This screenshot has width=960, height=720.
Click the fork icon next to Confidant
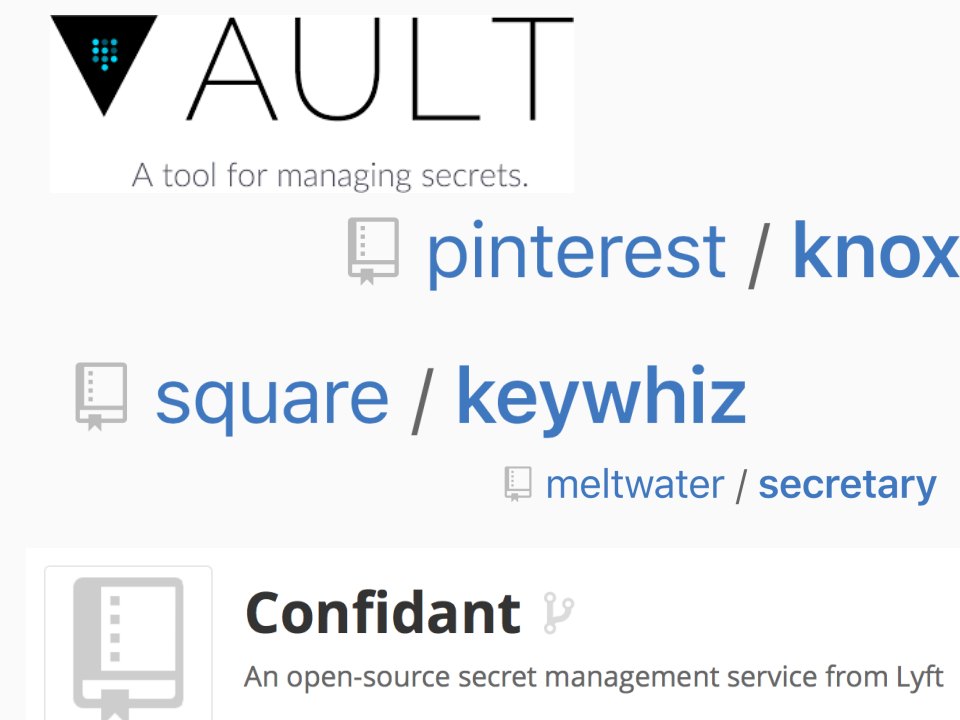pos(558,612)
